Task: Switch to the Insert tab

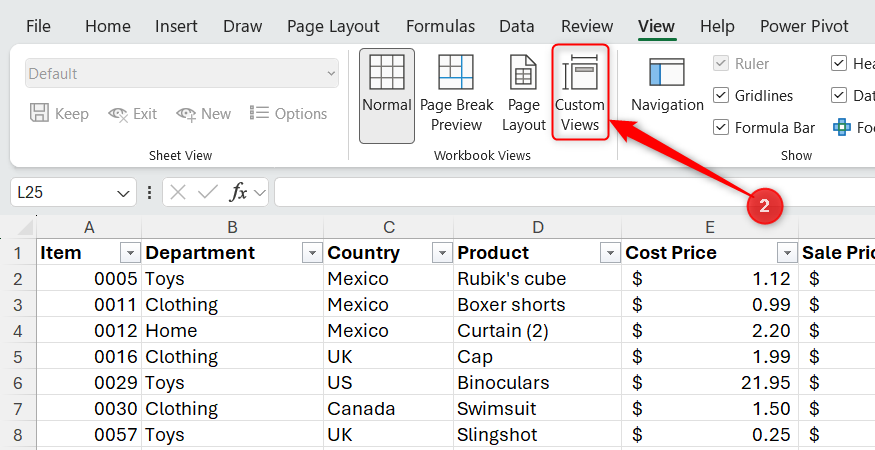Action: click(176, 26)
